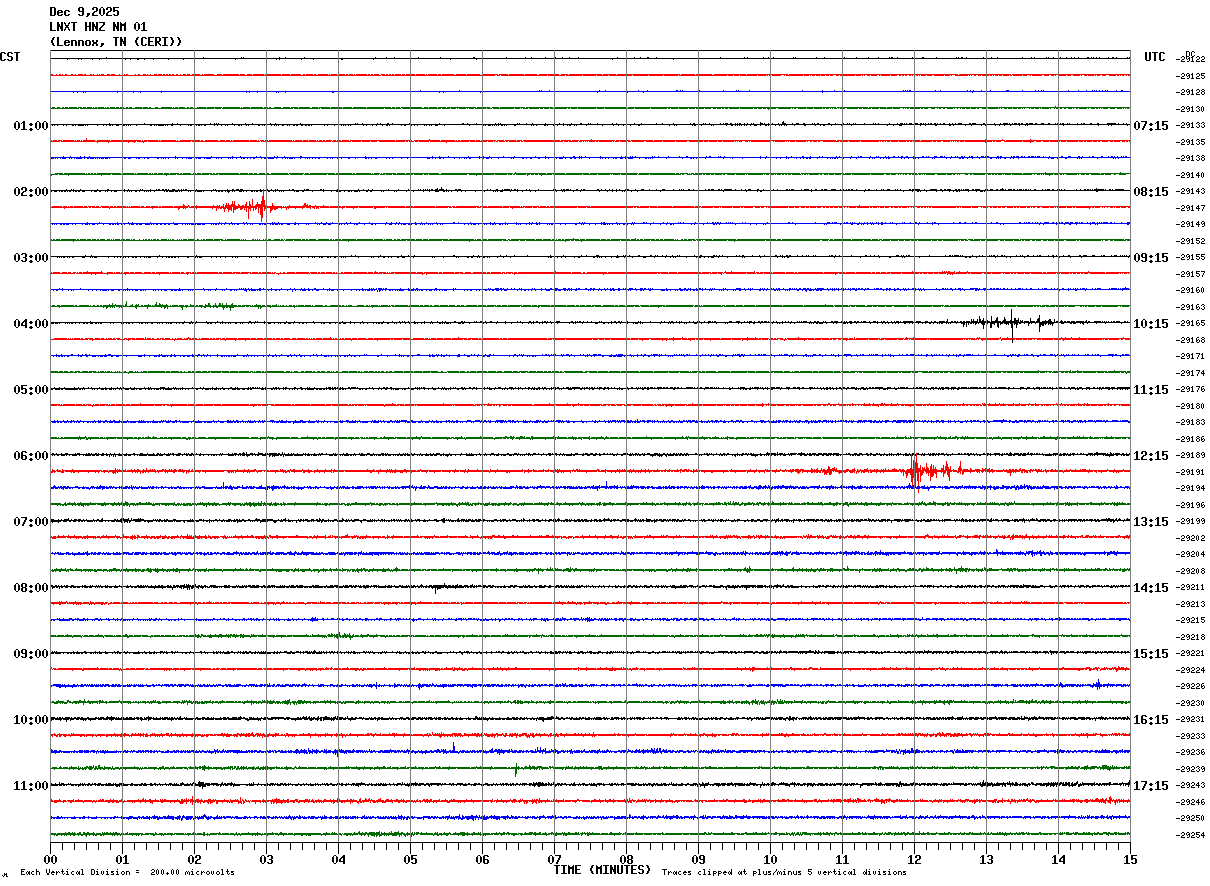Click the '07:15' UTC time label
Image resolution: width=1210 pixels, height=886 pixels.
pyautogui.click(x=1151, y=126)
